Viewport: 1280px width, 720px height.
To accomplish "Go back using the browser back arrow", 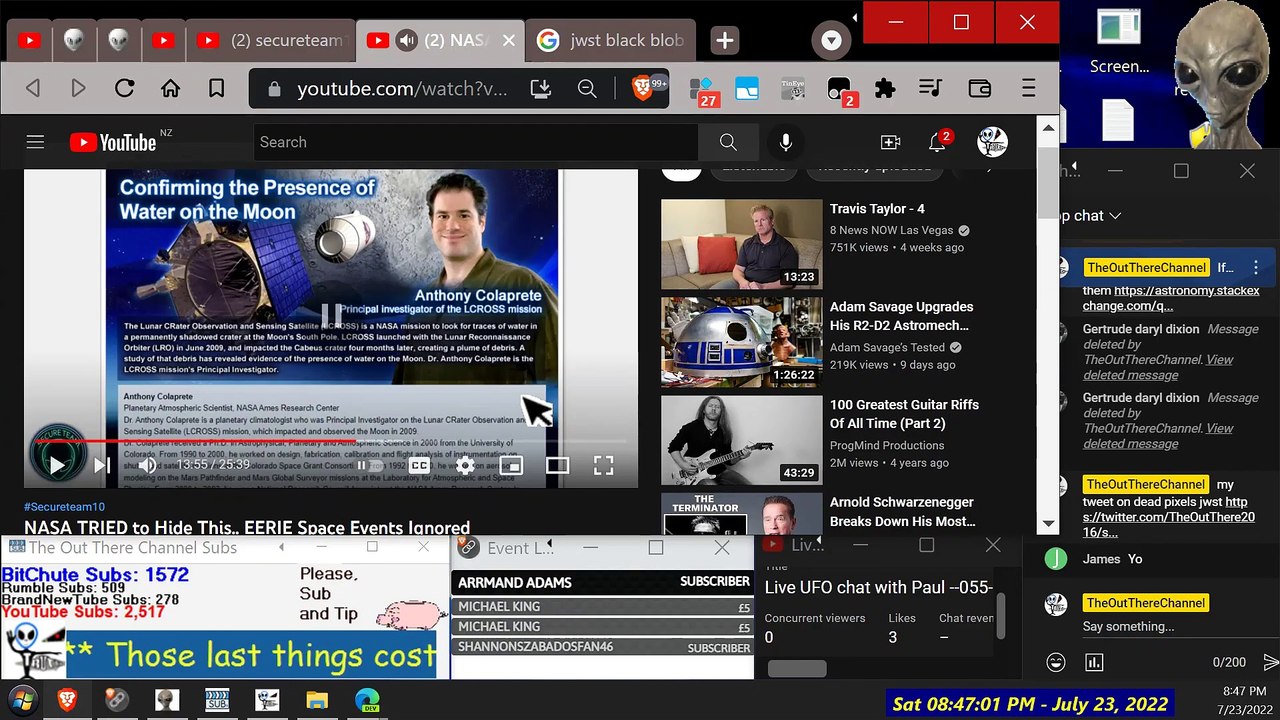I will click(33, 89).
